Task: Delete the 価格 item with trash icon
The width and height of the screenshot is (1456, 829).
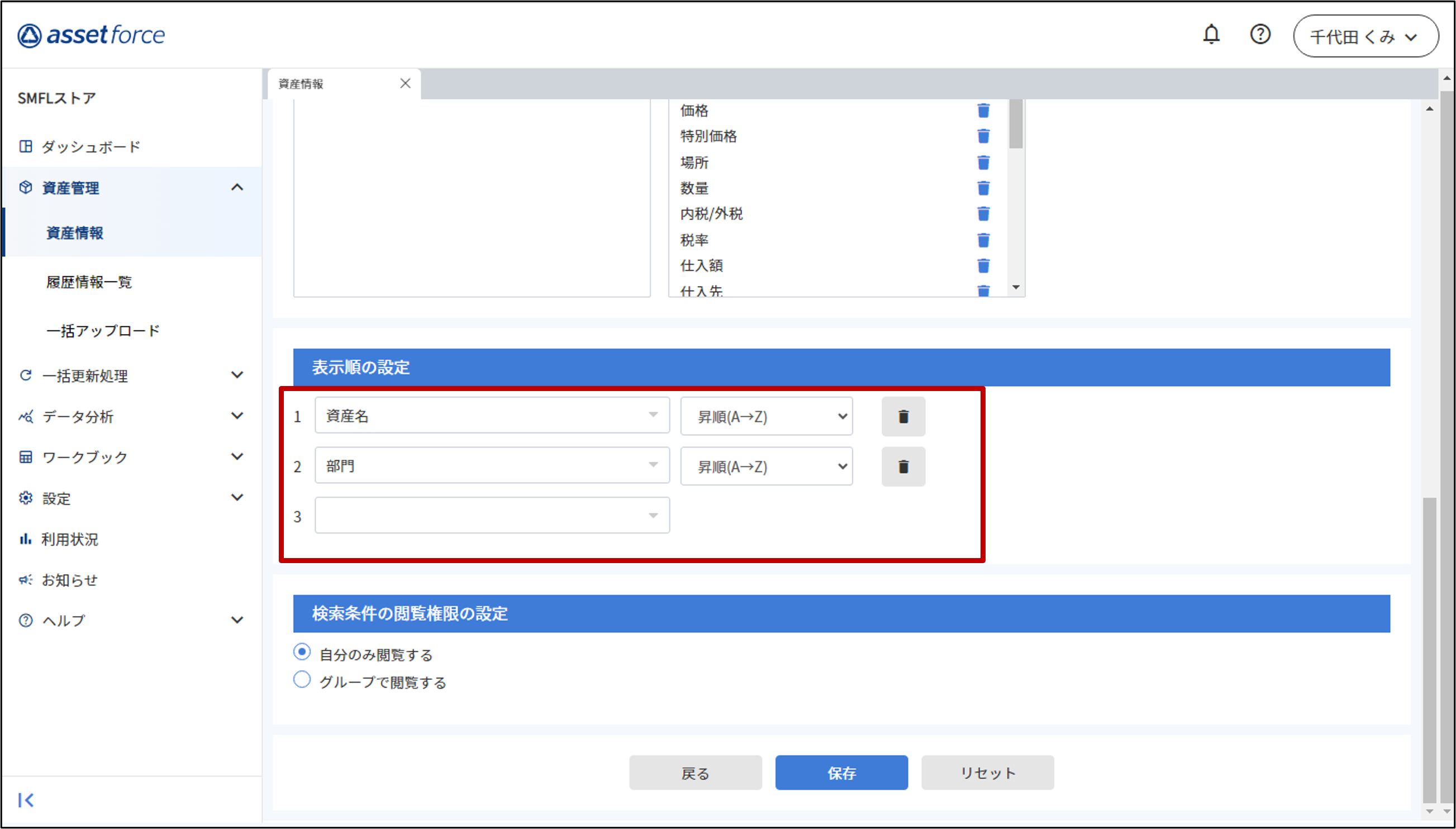Action: (x=983, y=111)
